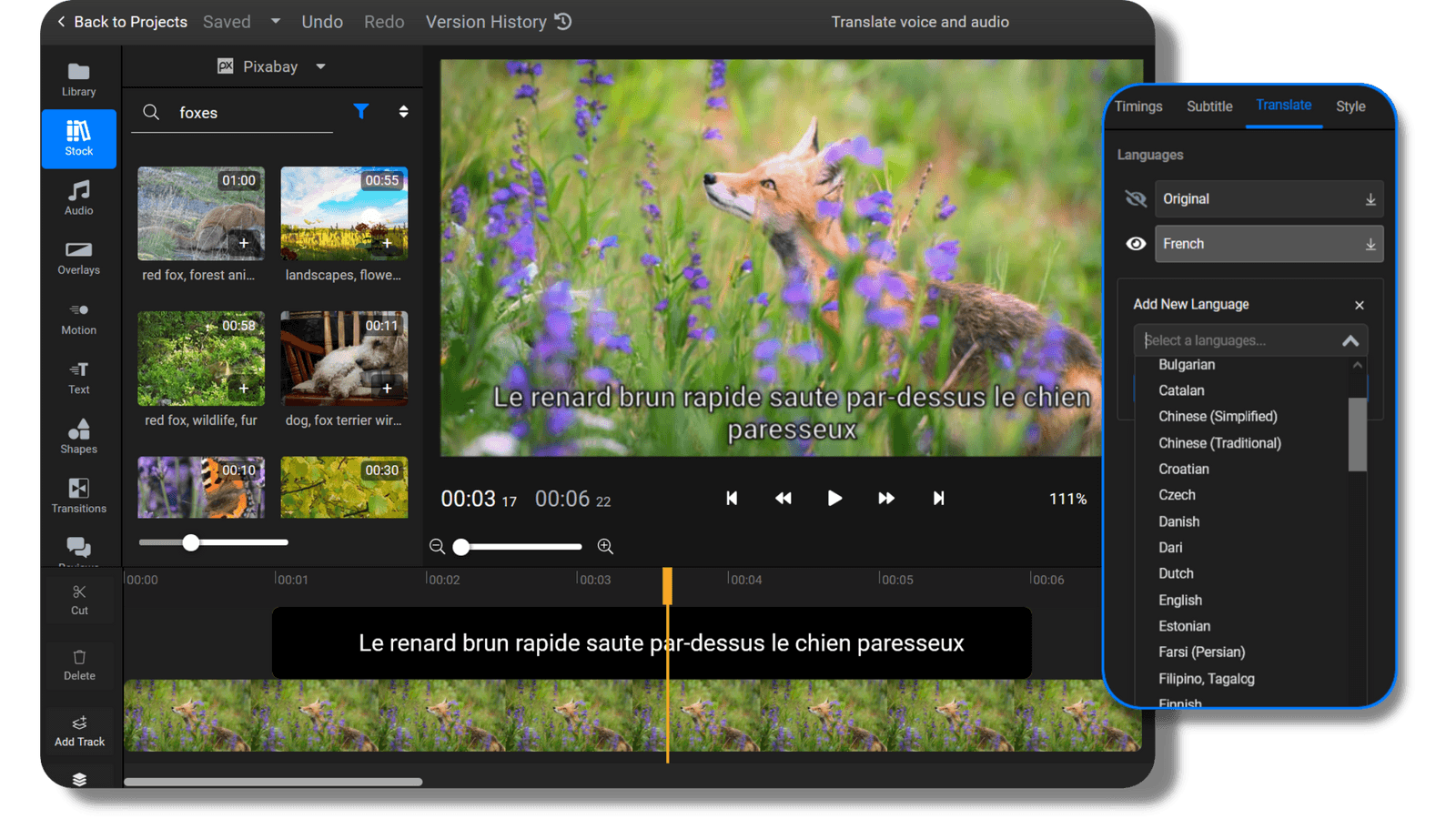Click the 111% preview zoom value
The image size is (1456, 819).
[1067, 499]
